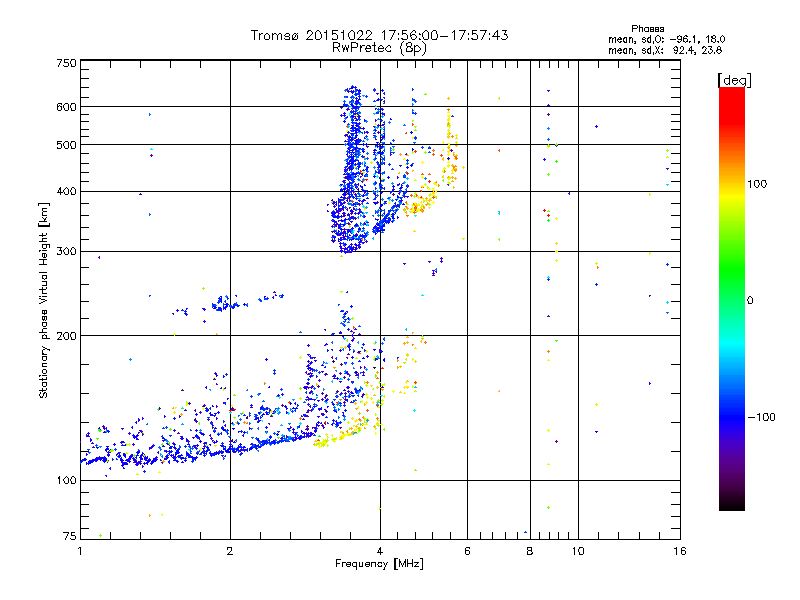
Task: Click the x-axis tick label '1'
Action: tap(80, 551)
